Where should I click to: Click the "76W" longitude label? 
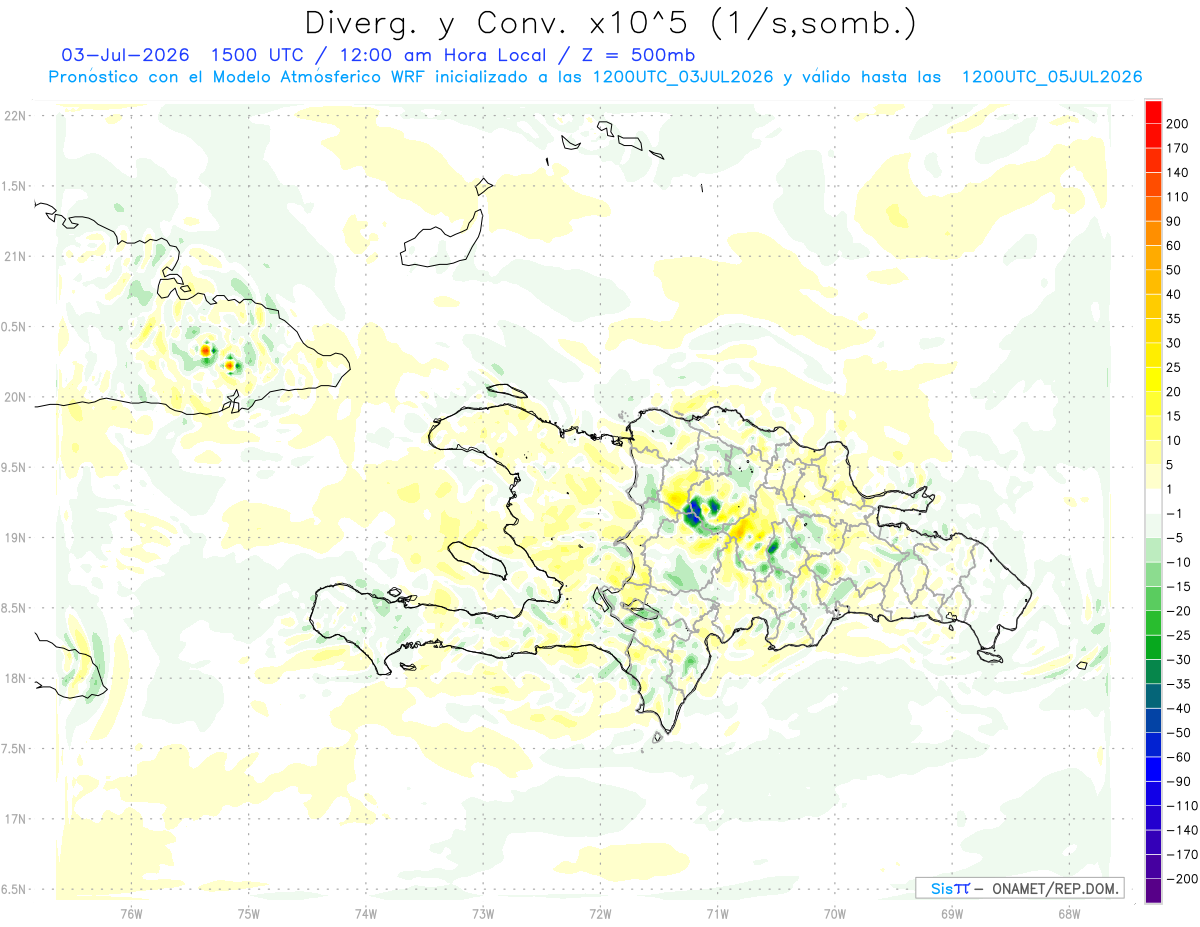[x=131, y=912]
